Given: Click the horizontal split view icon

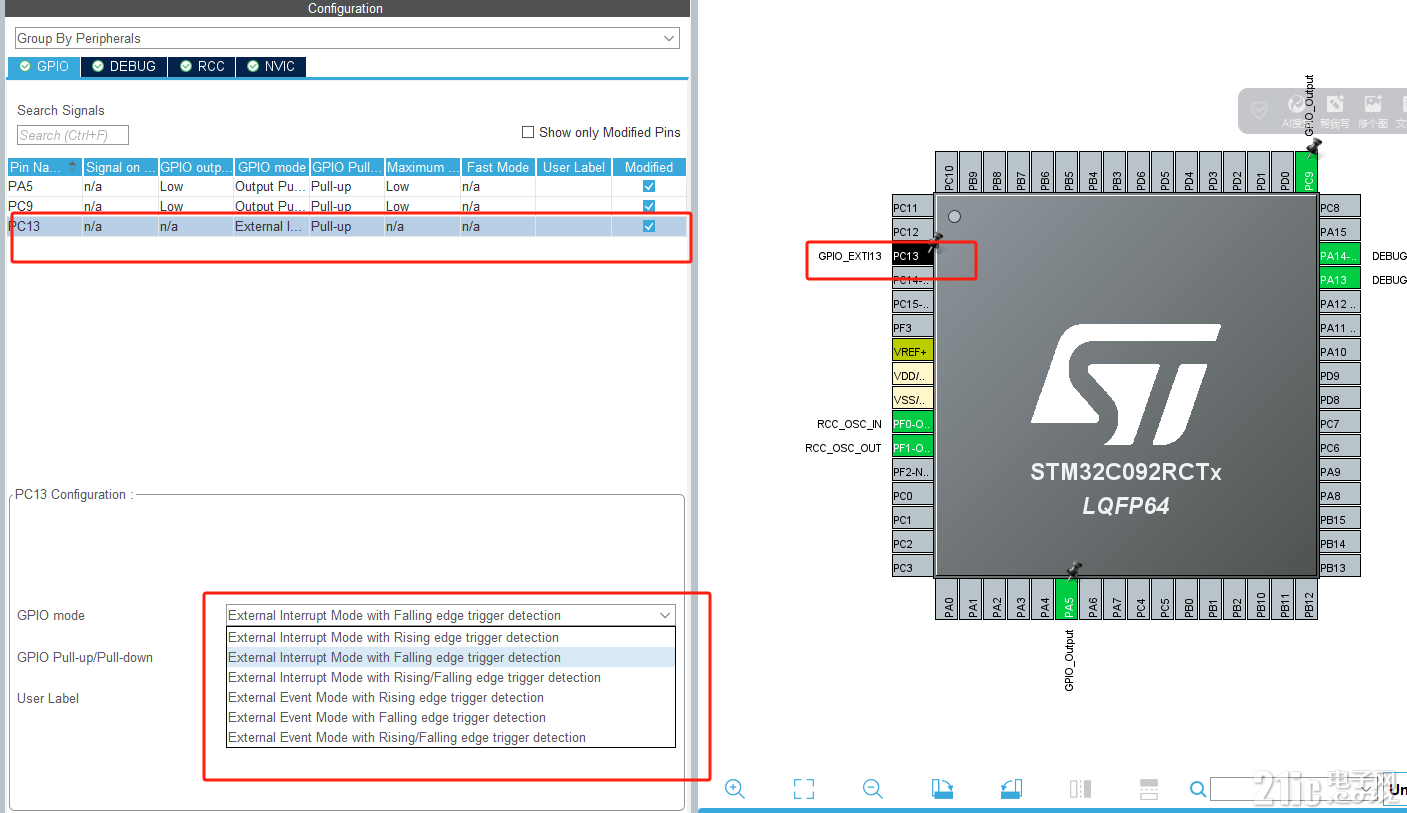Looking at the screenshot, I should (1149, 789).
